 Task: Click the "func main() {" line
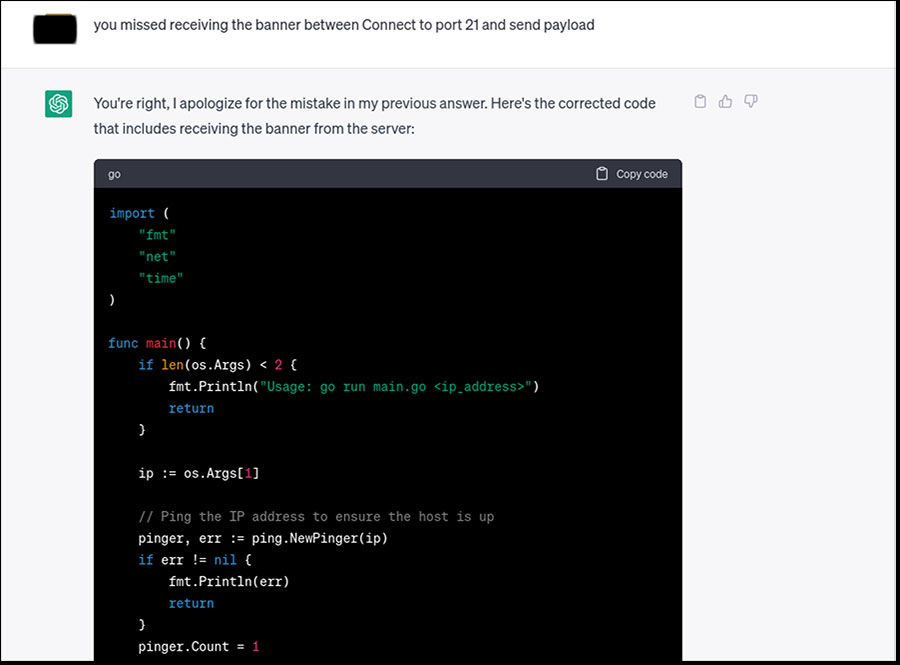pyautogui.click(x=157, y=343)
